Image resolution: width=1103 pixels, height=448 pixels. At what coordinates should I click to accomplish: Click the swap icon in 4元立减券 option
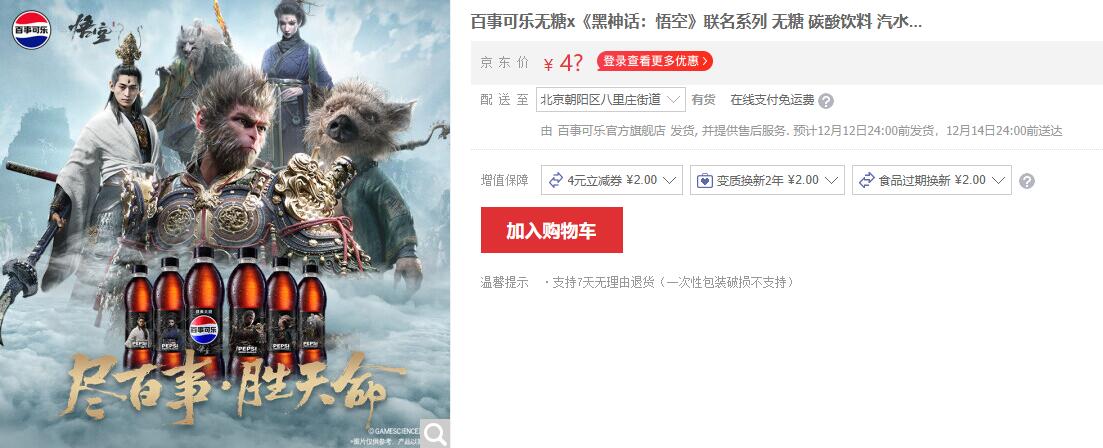pos(556,180)
